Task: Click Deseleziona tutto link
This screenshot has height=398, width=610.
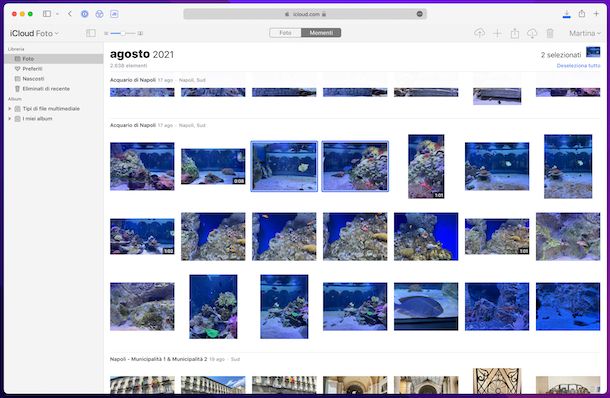Action: 578,66
